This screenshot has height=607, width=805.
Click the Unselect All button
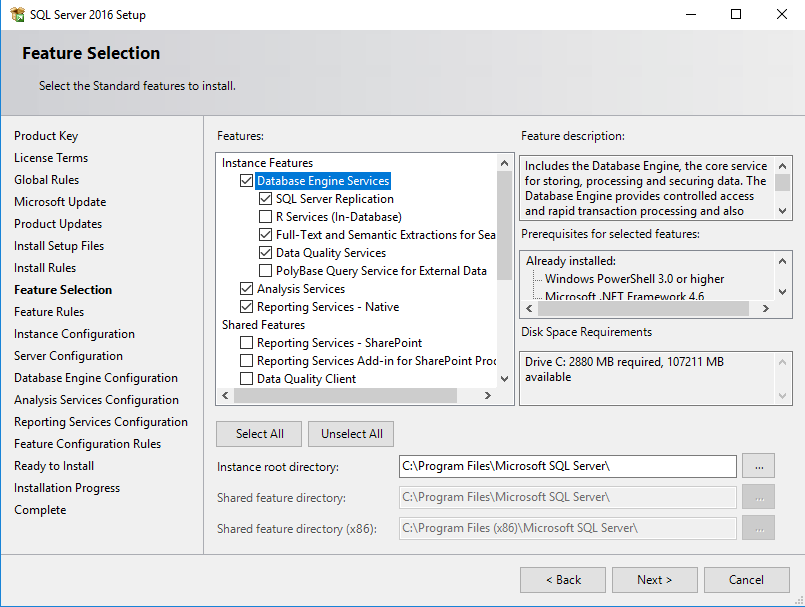click(351, 434)
